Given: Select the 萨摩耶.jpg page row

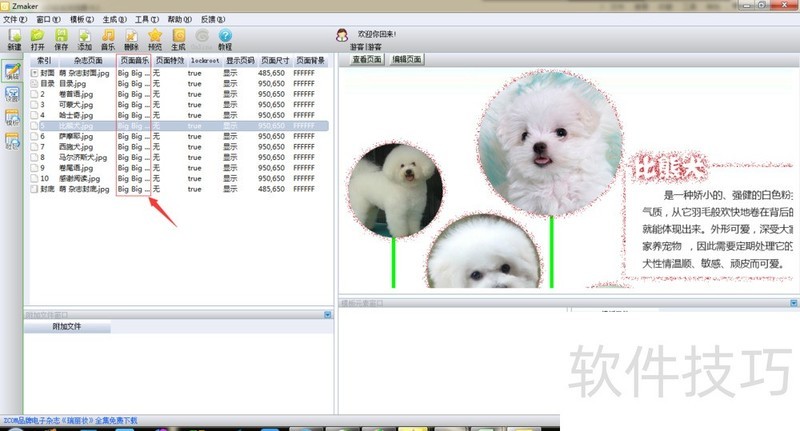Looking at the screenshot, I should coord(179,136).
